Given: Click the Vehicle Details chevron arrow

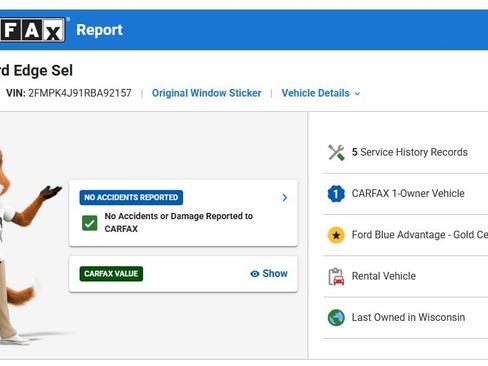Looking at the screenshot, I should [357, 94].
